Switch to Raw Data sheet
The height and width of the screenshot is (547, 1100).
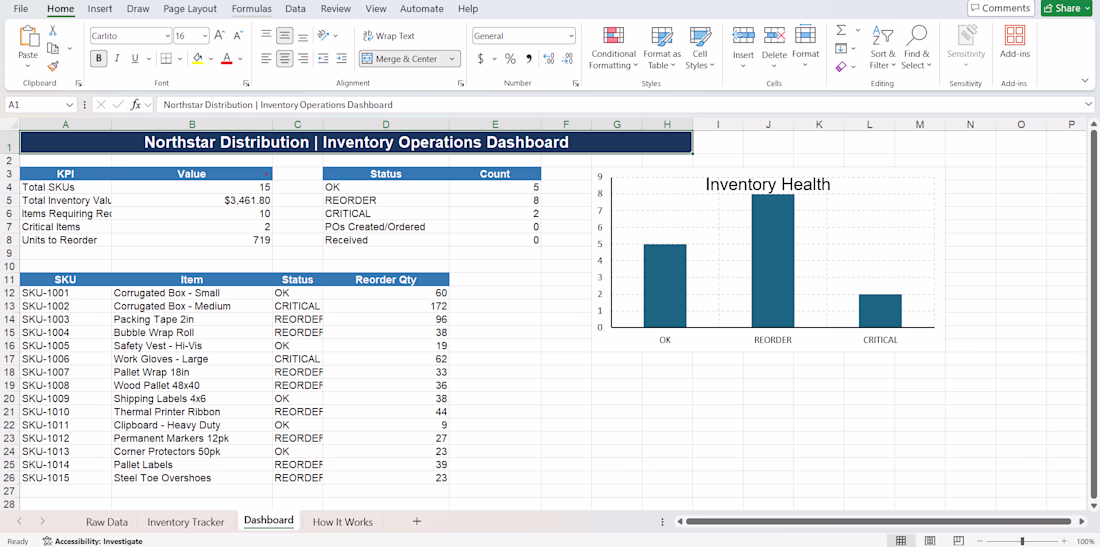click(107, 522)
